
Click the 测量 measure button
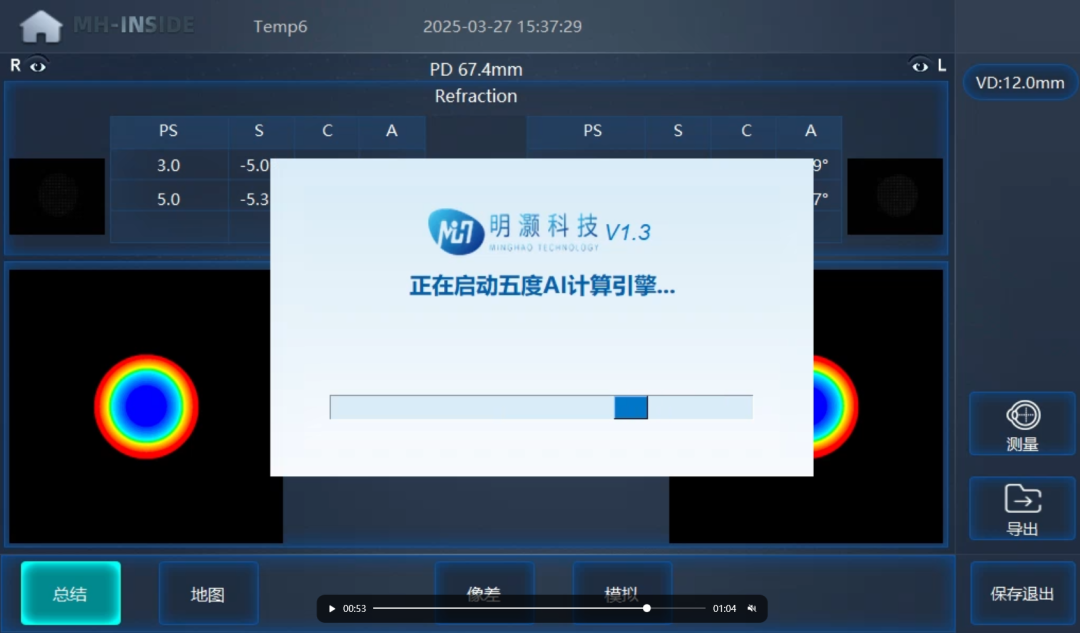1022,424
